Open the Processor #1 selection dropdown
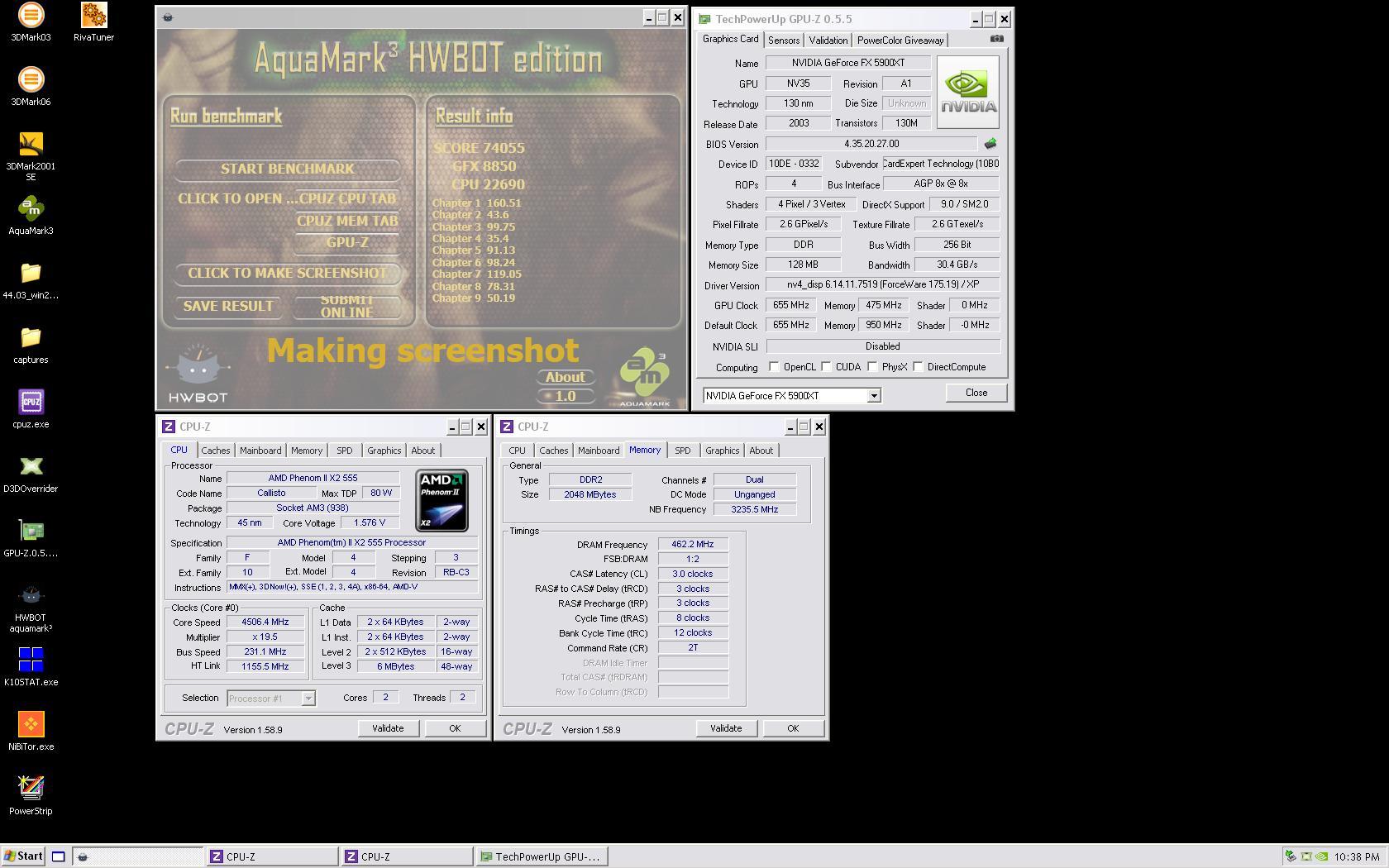Screen dimensions: 1389x868 [308, 699]
